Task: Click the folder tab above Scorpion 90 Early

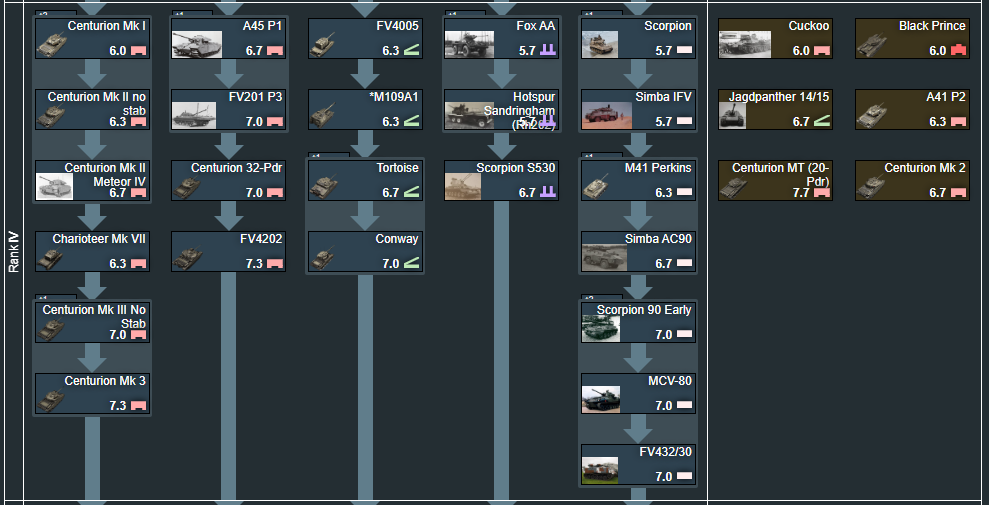Action: point(604,298)
